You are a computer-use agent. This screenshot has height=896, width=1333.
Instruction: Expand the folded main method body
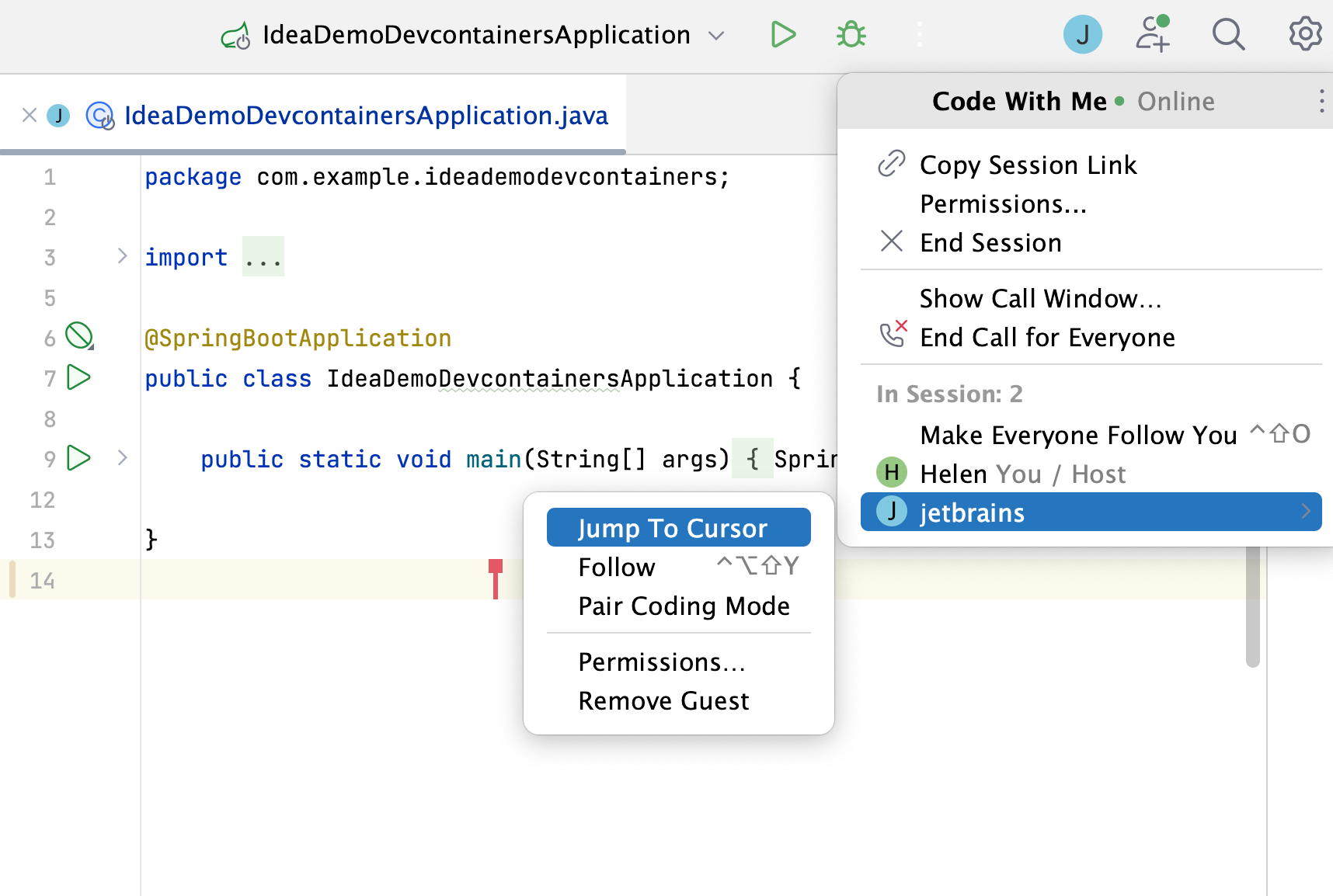[122, 458]
